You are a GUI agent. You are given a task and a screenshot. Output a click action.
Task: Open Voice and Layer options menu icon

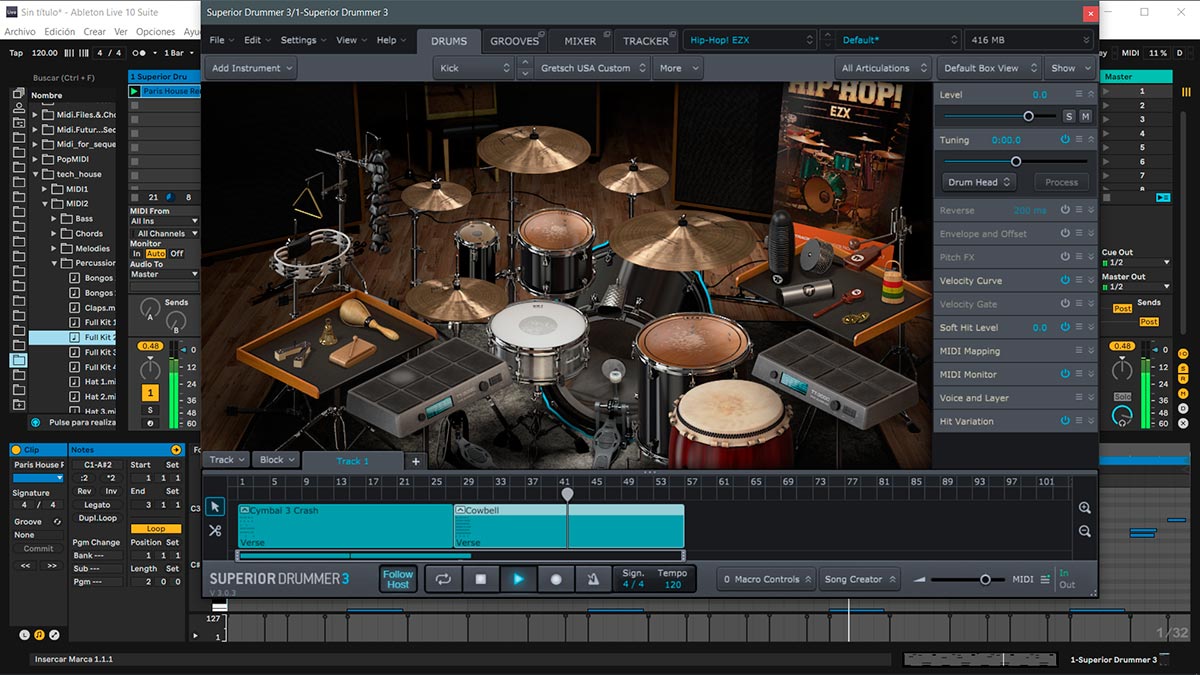point(1079,398)
